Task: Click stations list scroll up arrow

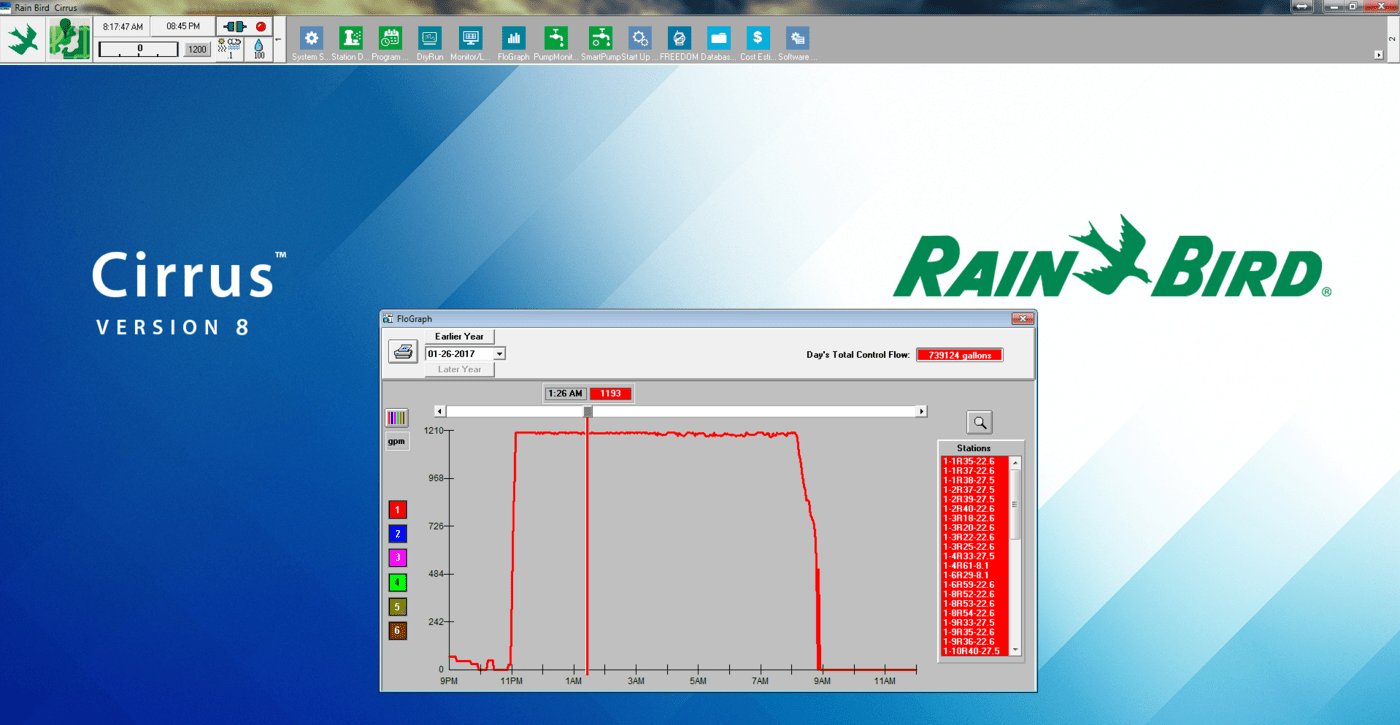Action: (x=1015, y=462)
